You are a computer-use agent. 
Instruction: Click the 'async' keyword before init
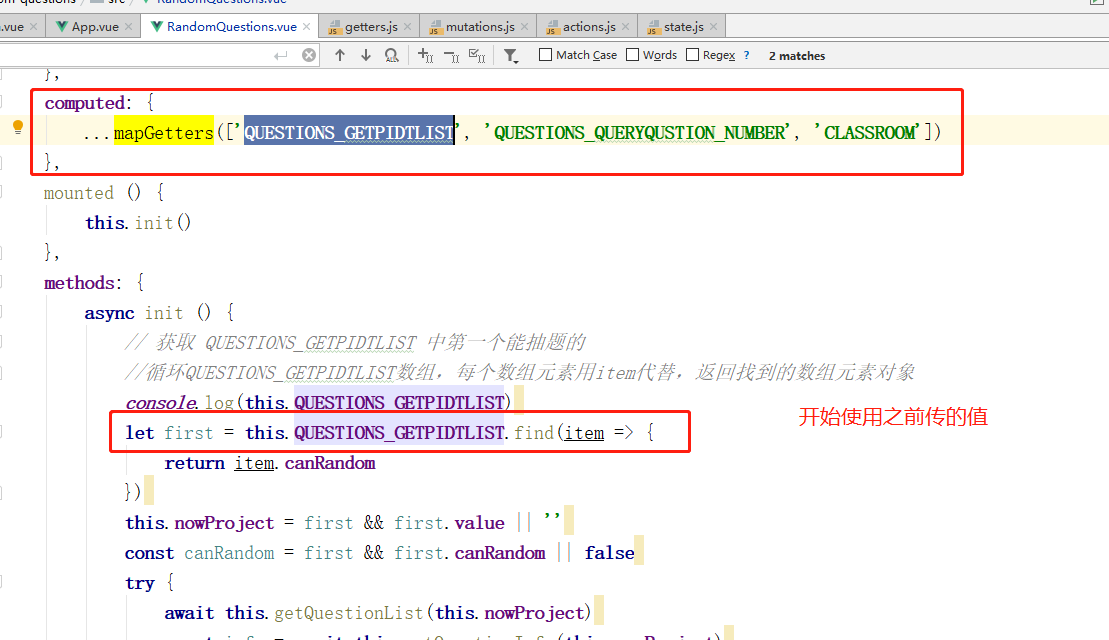point(110,313)
